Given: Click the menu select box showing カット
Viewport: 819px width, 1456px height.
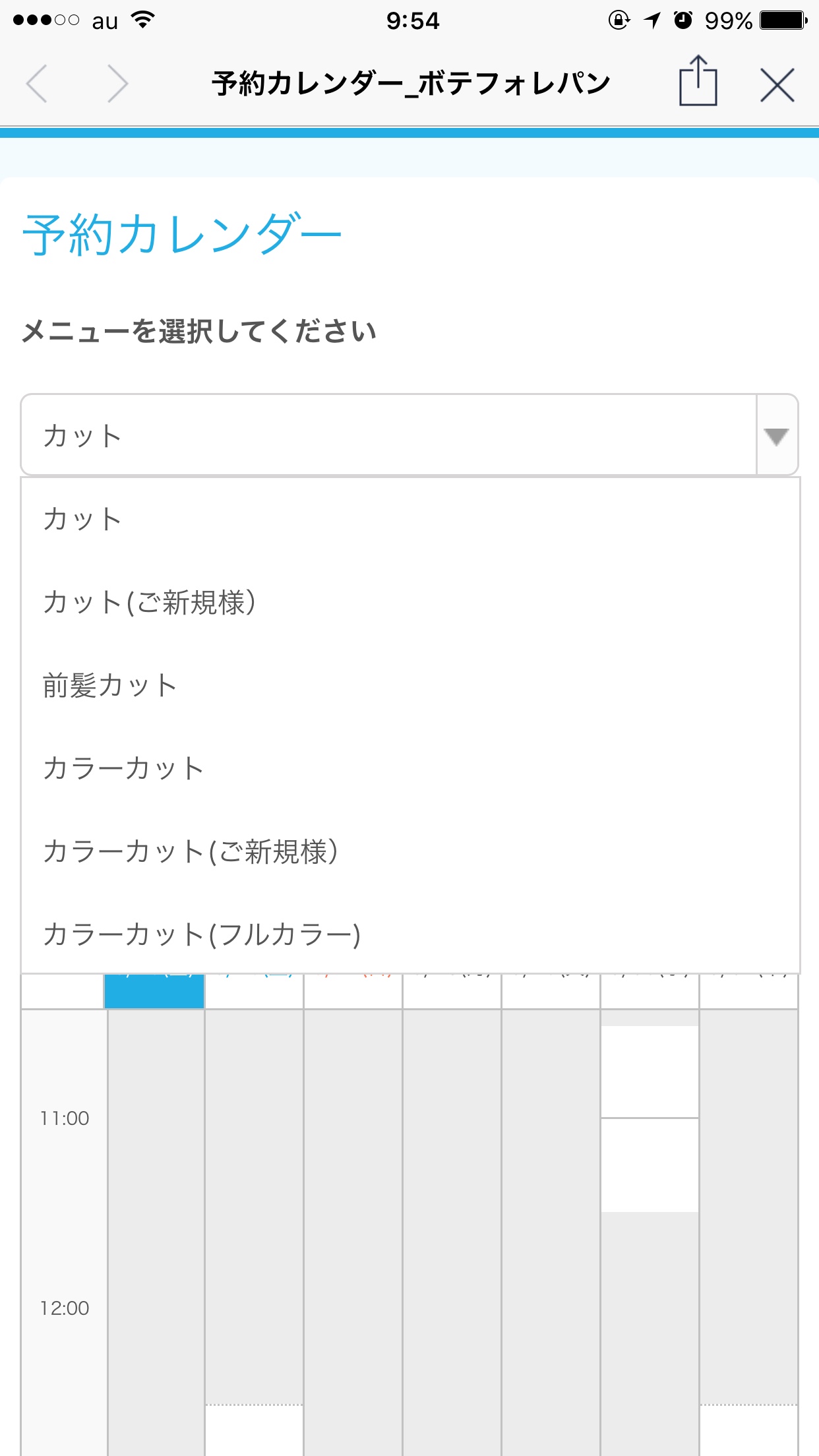Looking at the screenshot, I should click(389, 436).
